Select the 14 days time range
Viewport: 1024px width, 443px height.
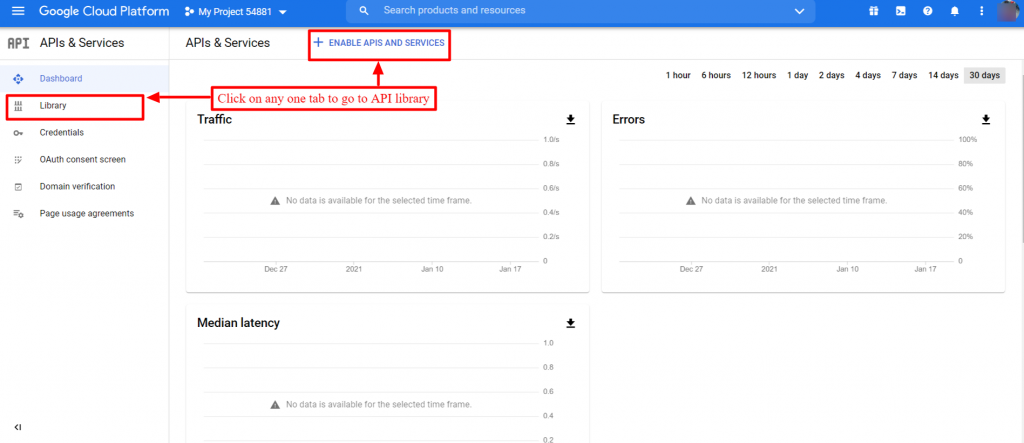(944, 76)
